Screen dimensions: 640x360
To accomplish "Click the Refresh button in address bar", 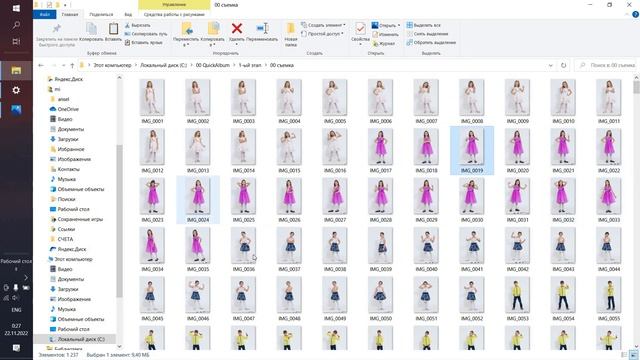I will [x=564, y=65].
